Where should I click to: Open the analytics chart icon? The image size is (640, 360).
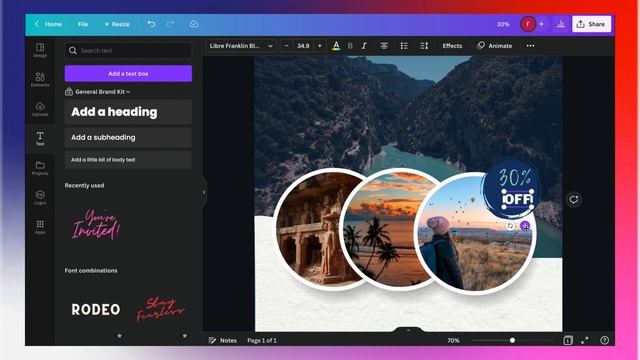click(x=561, y=24)
